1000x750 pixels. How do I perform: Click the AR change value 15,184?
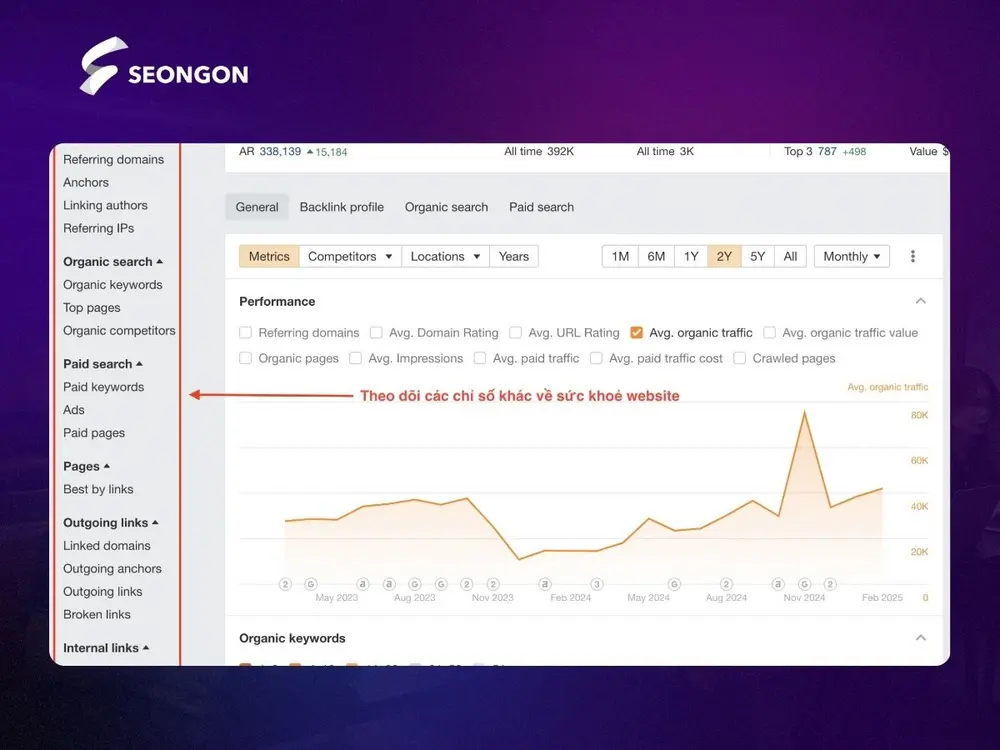pos(327,152)
